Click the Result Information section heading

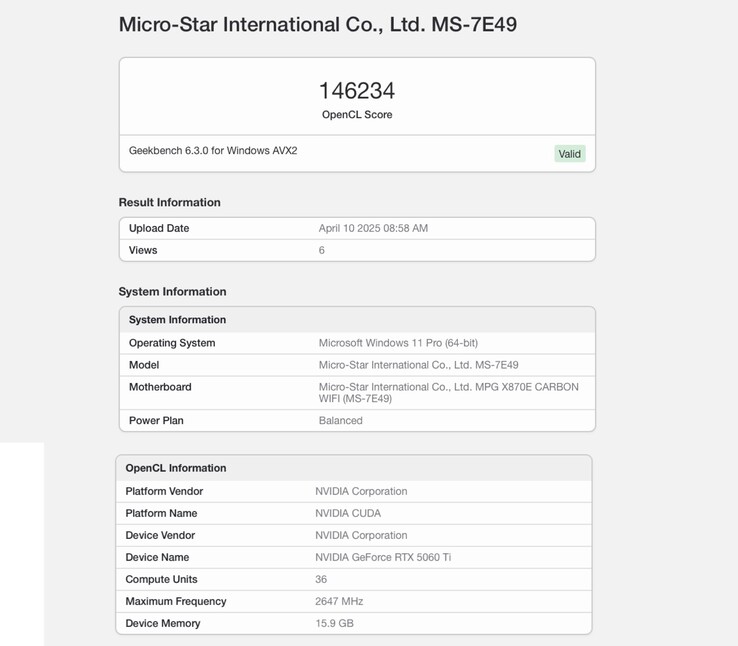tap(169, 202)
